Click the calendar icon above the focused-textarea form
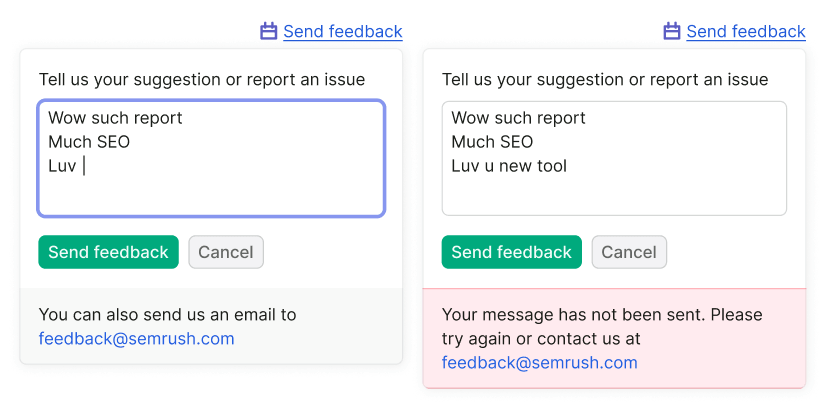Image resolution: width=826 pixels, height=408 pixels. [269, 31]
